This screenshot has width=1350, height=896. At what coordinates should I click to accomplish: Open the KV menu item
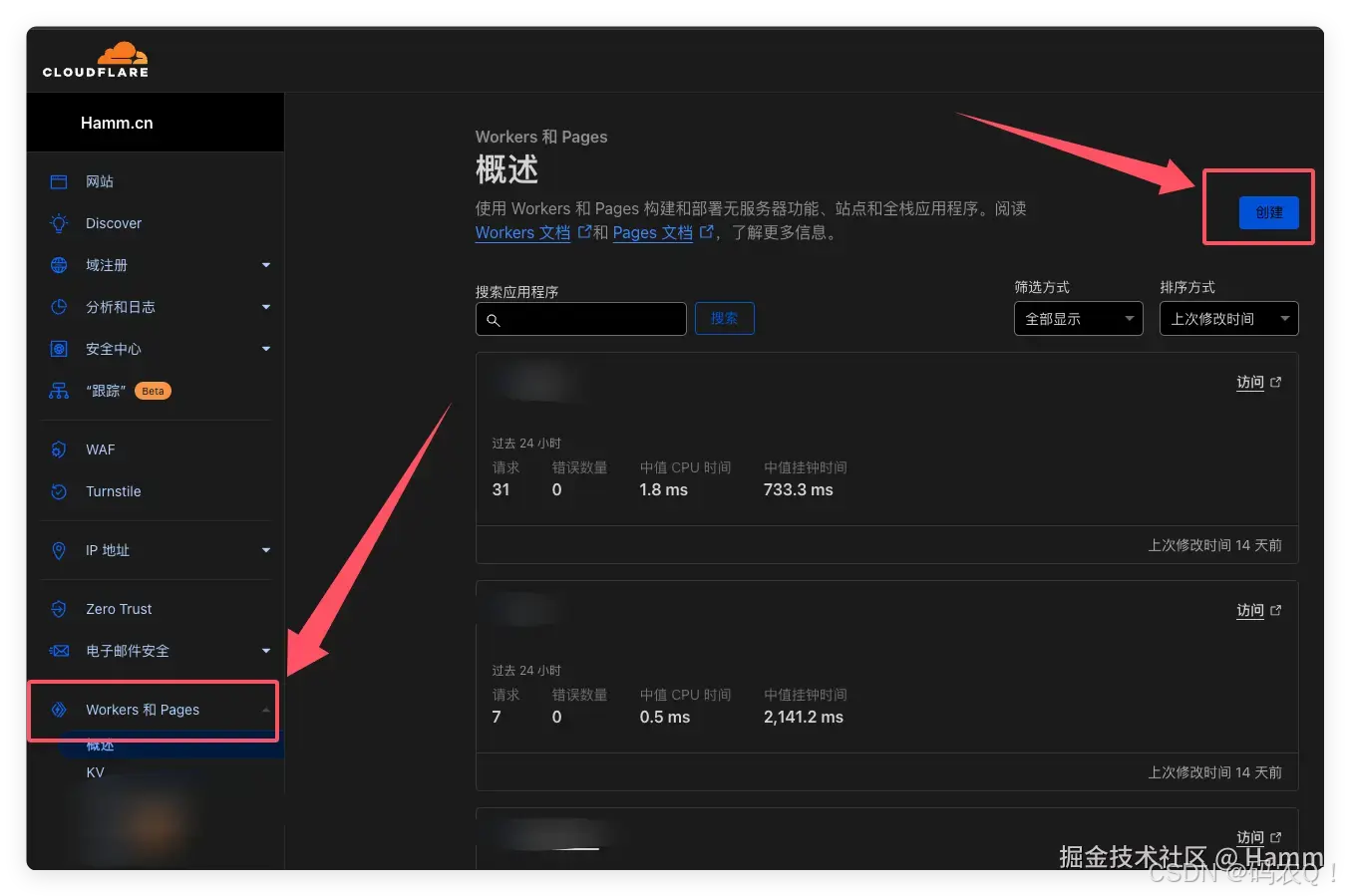pyautogui.click(x=95, y=772)
